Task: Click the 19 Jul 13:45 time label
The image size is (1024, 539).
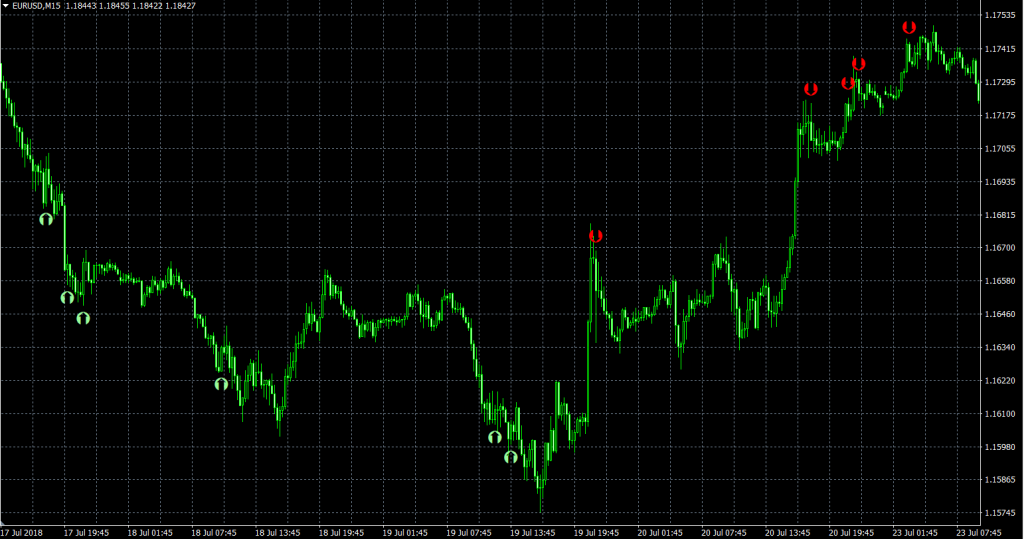Action: pos(533,532)
